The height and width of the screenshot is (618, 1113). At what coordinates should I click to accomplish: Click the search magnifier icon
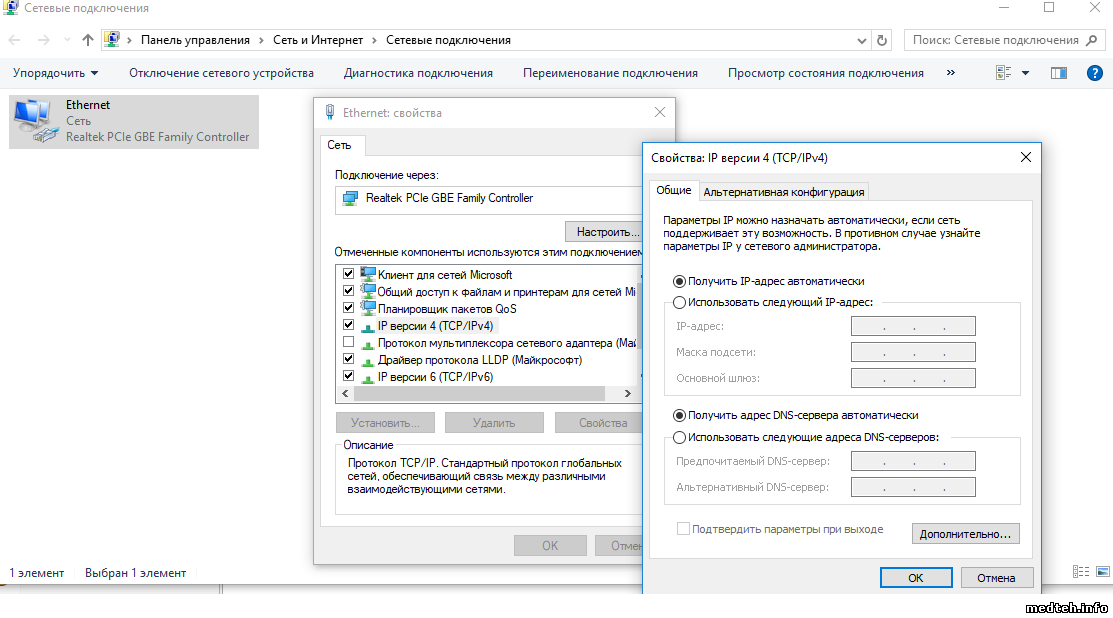pyautogui.click(x=1092, y=40)
